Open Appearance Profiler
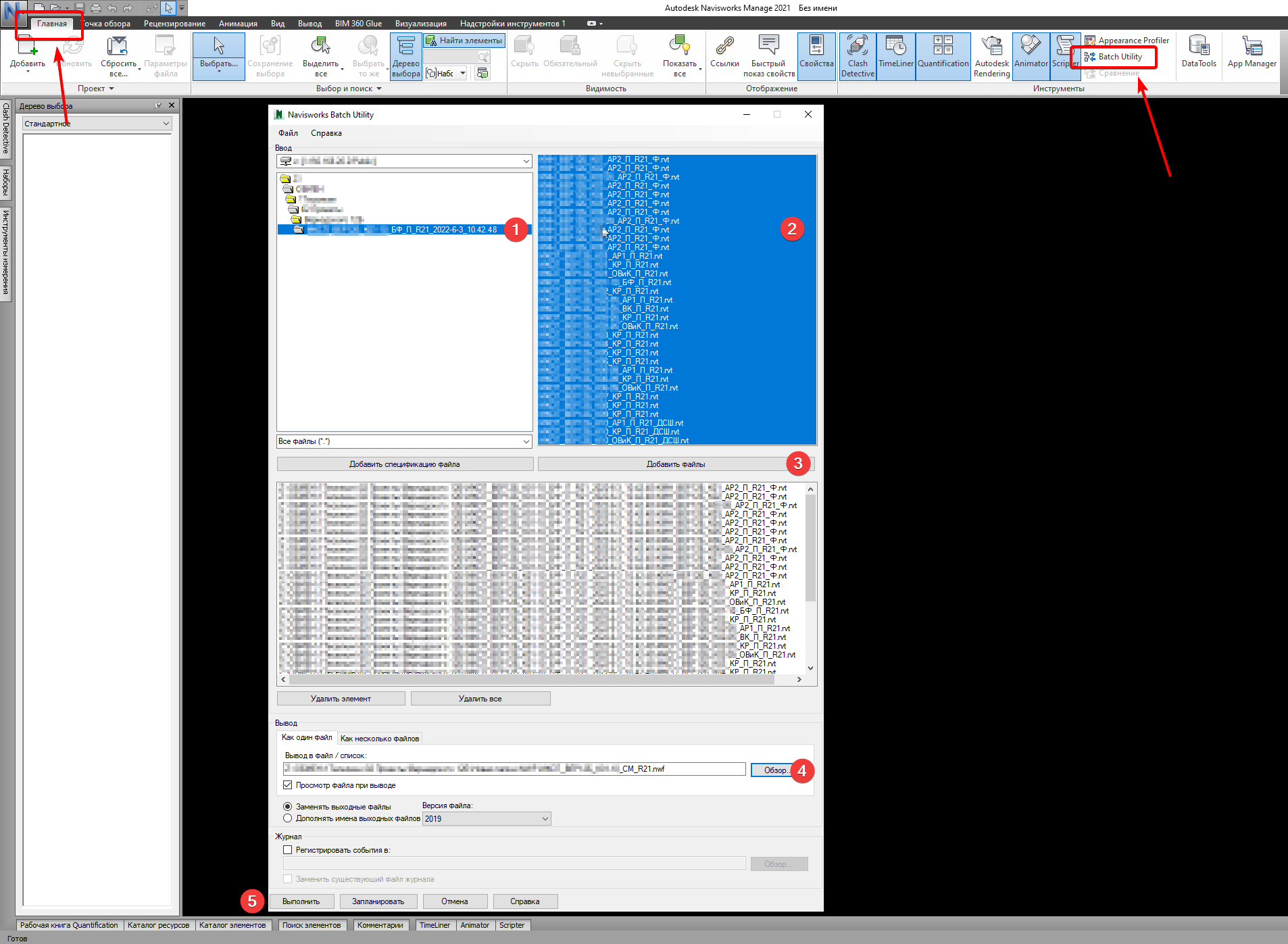This screenshot has width=1288, height=944. [x=1126, y=41]
